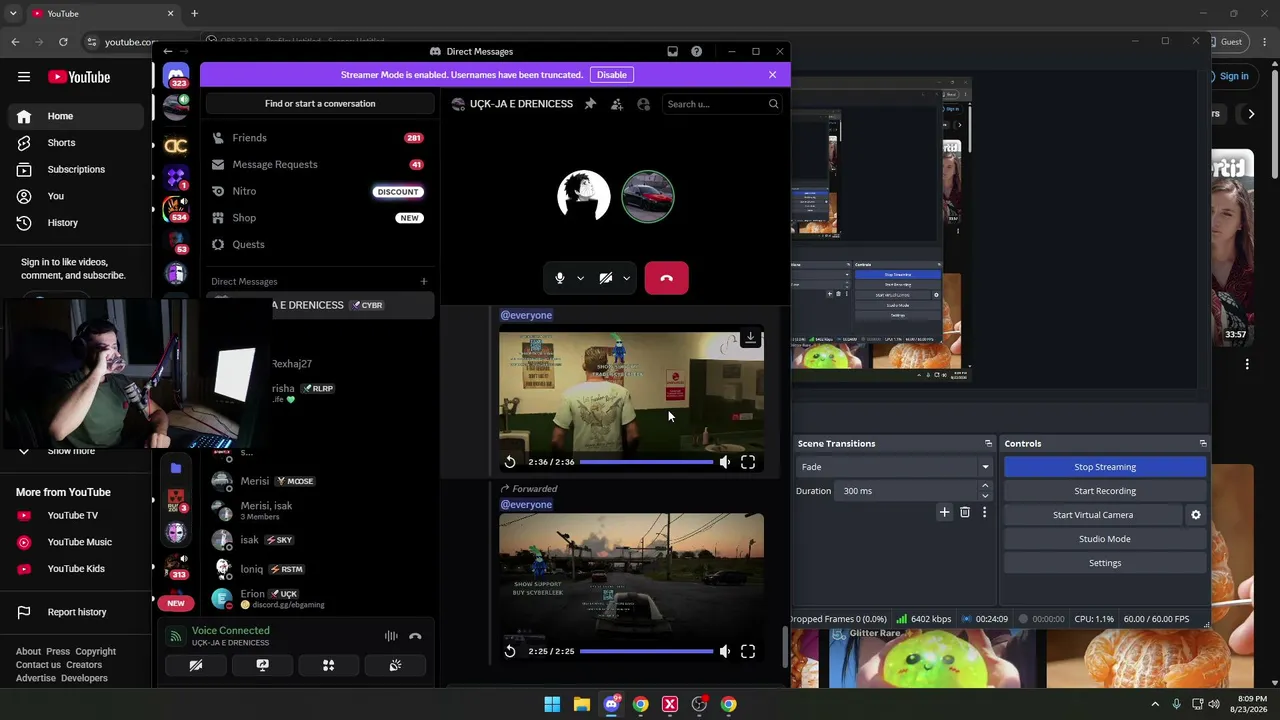This screenshot has height=720, width=1280.
Task: Undock the Scene Transitions panel in OBS
Action: pyautogui.click(x=988, y=443)
